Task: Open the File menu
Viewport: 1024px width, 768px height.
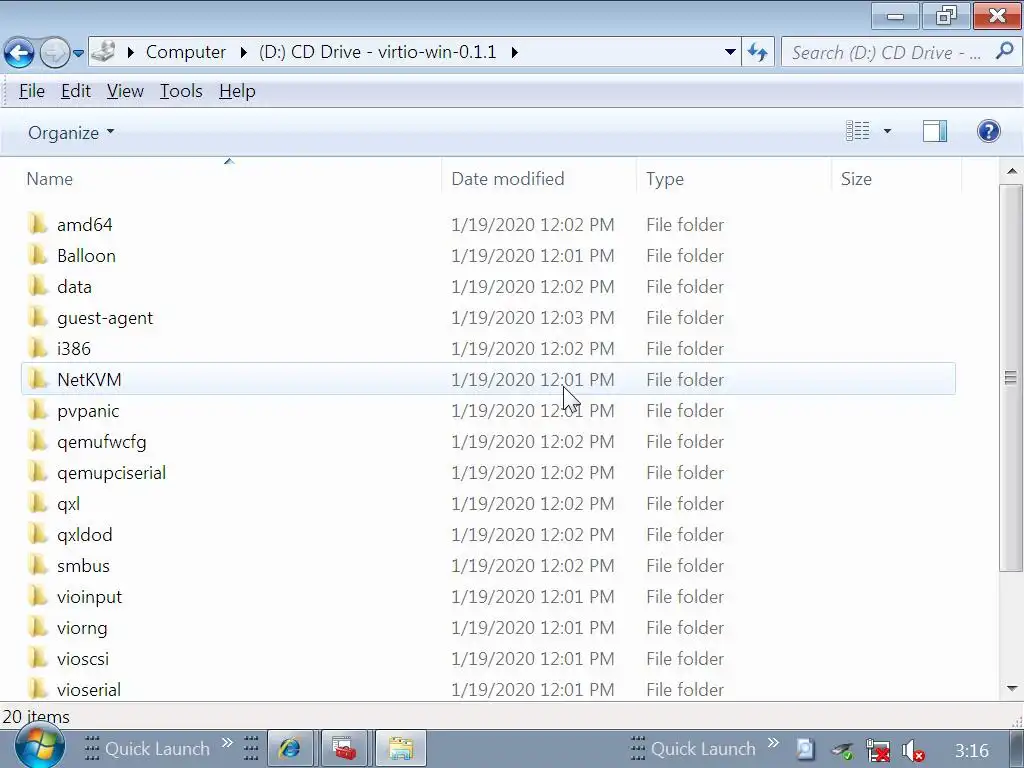Action: tap(32, 91)
